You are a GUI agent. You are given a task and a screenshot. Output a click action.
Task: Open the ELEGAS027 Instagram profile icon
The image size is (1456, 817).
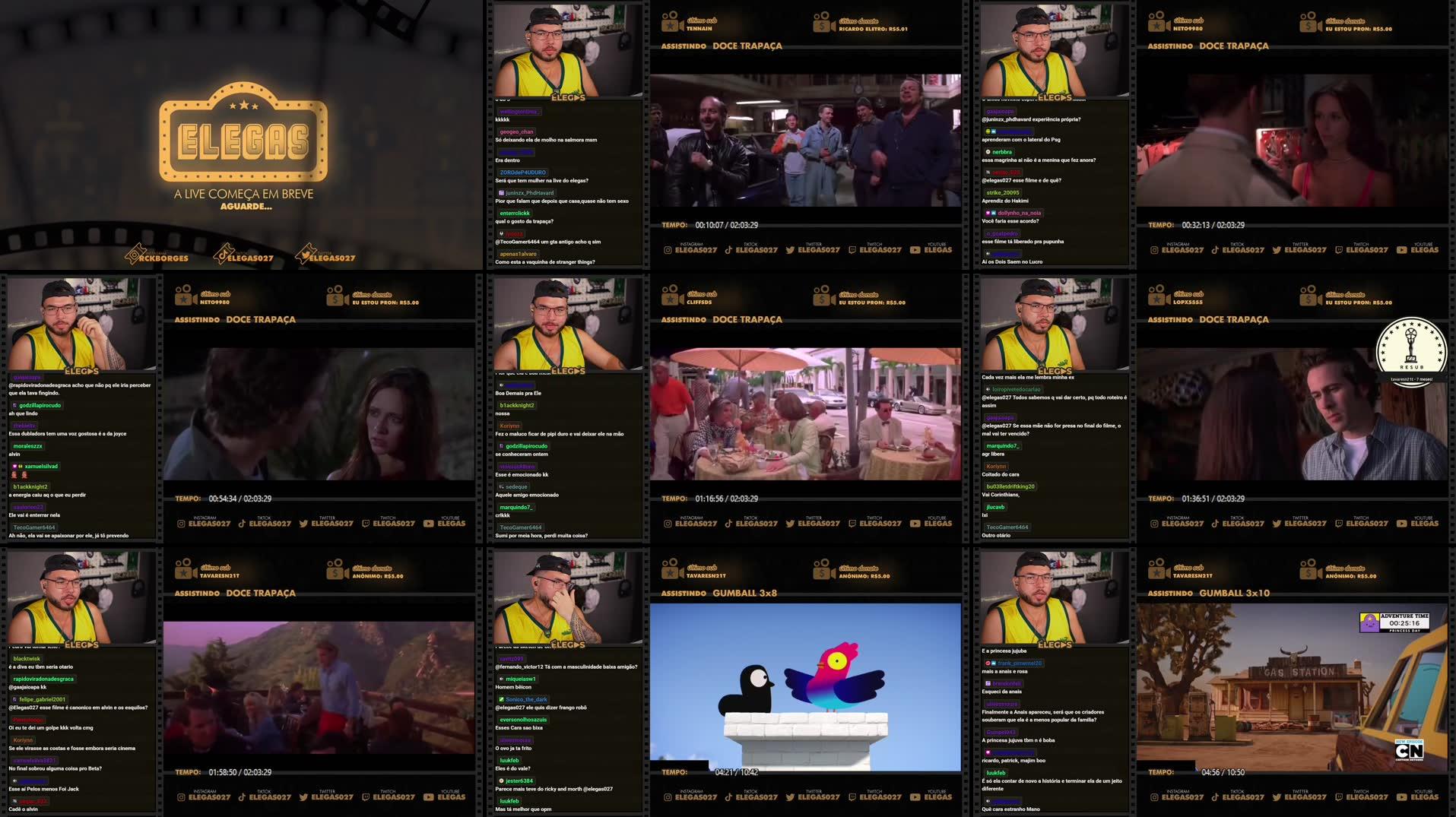point(668,249)
